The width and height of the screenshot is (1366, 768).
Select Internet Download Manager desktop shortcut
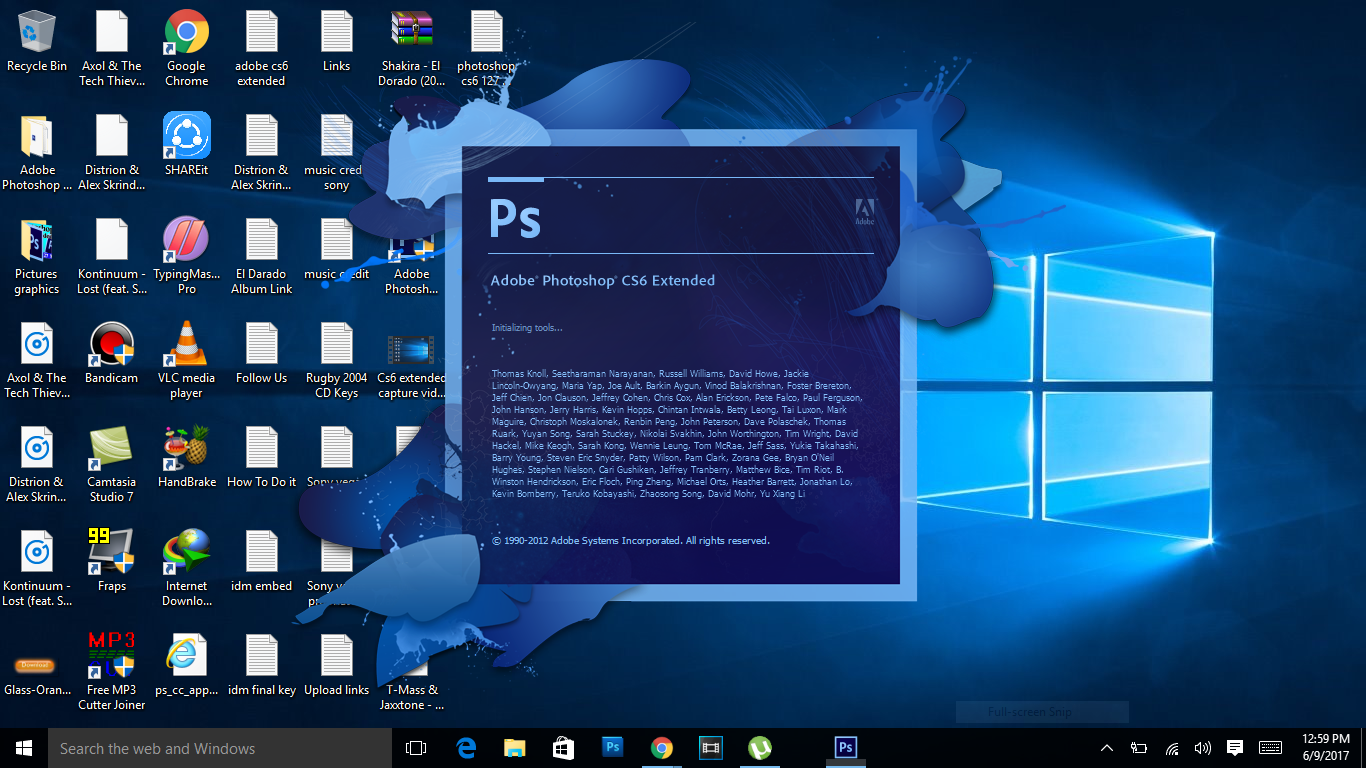click(x=187, y=568)
